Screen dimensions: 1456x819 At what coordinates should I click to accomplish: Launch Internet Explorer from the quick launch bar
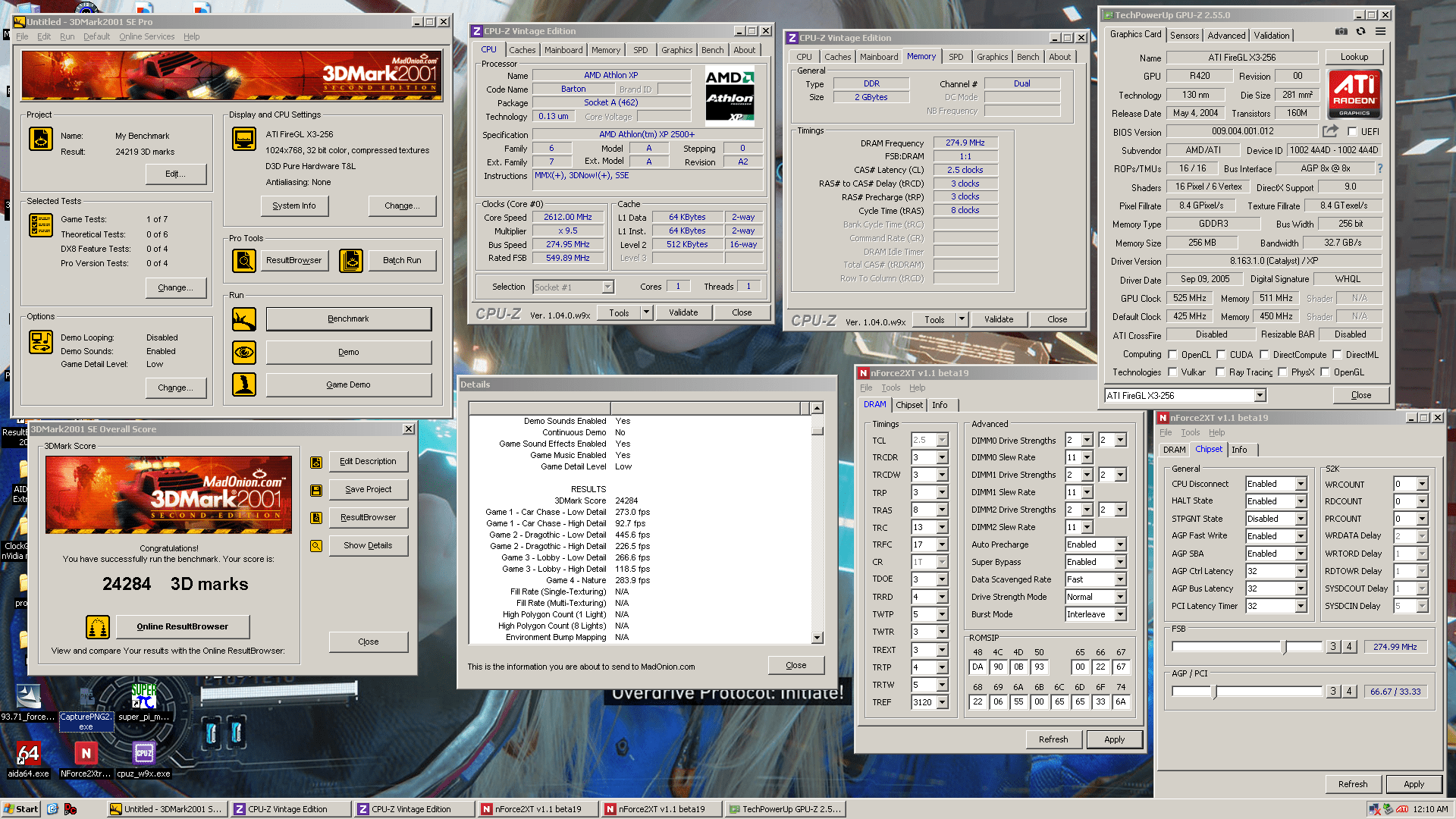pyautogui.click(x=52, y=809)
